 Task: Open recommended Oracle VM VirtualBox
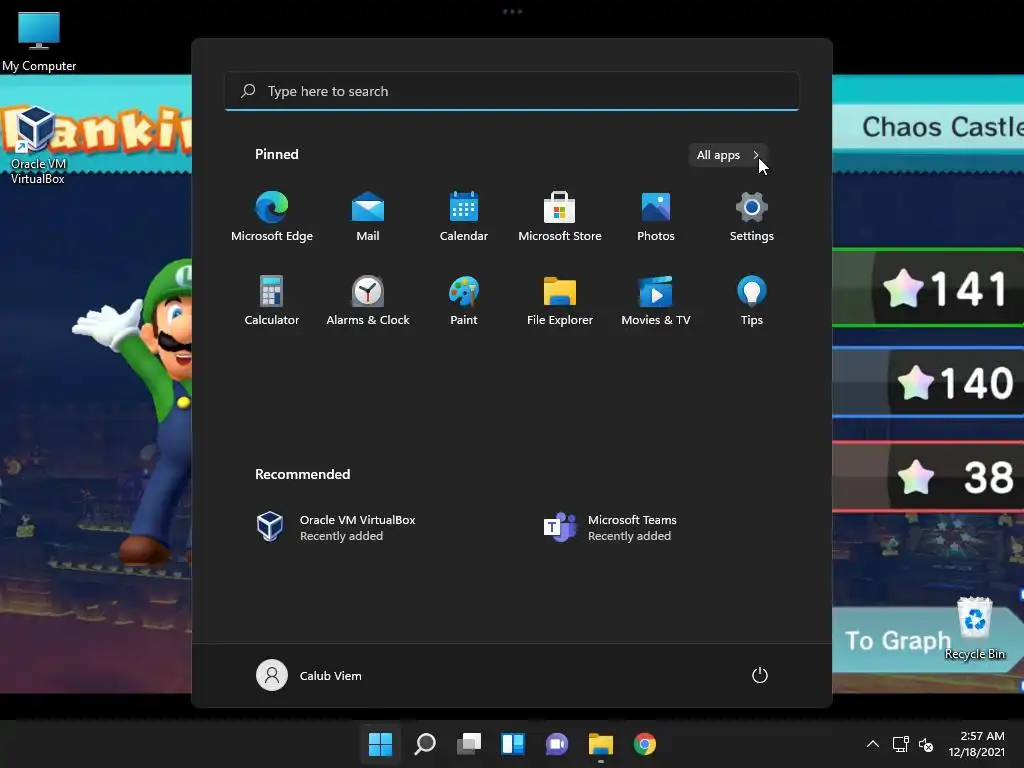[x=336, y=527]
